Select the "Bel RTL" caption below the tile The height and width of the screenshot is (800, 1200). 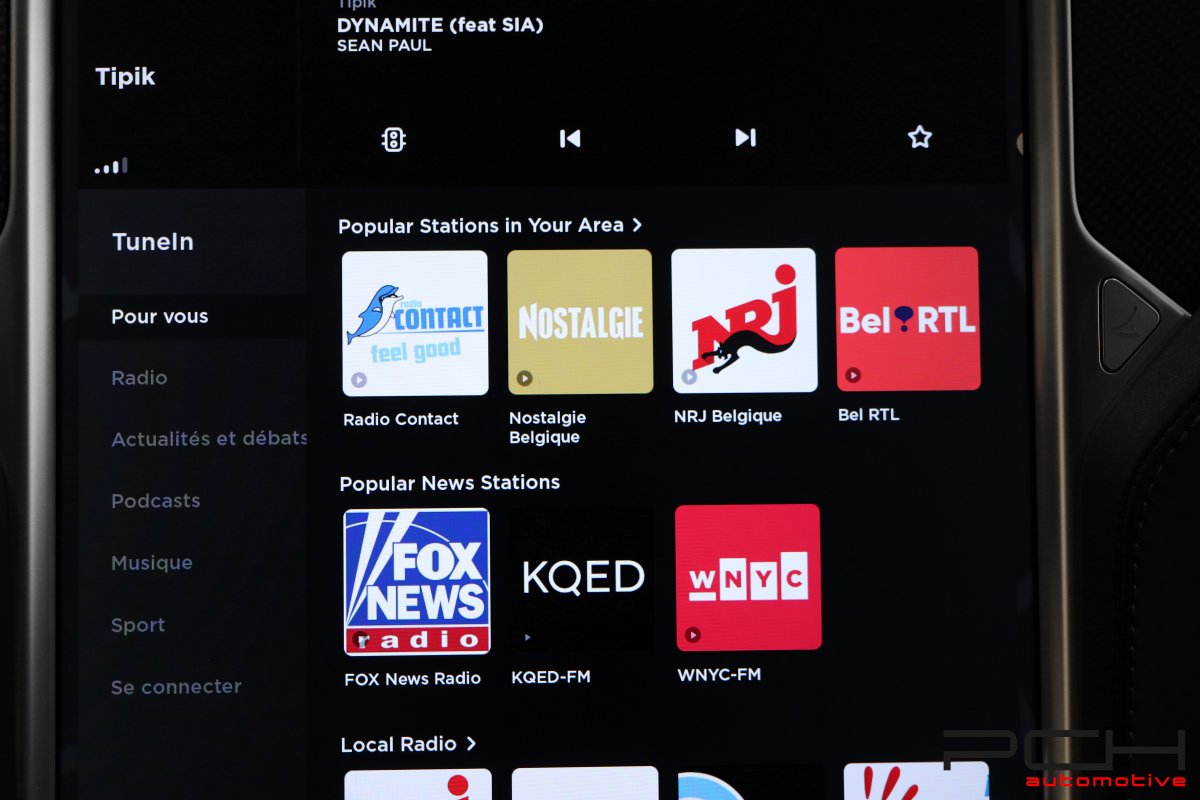869,414
